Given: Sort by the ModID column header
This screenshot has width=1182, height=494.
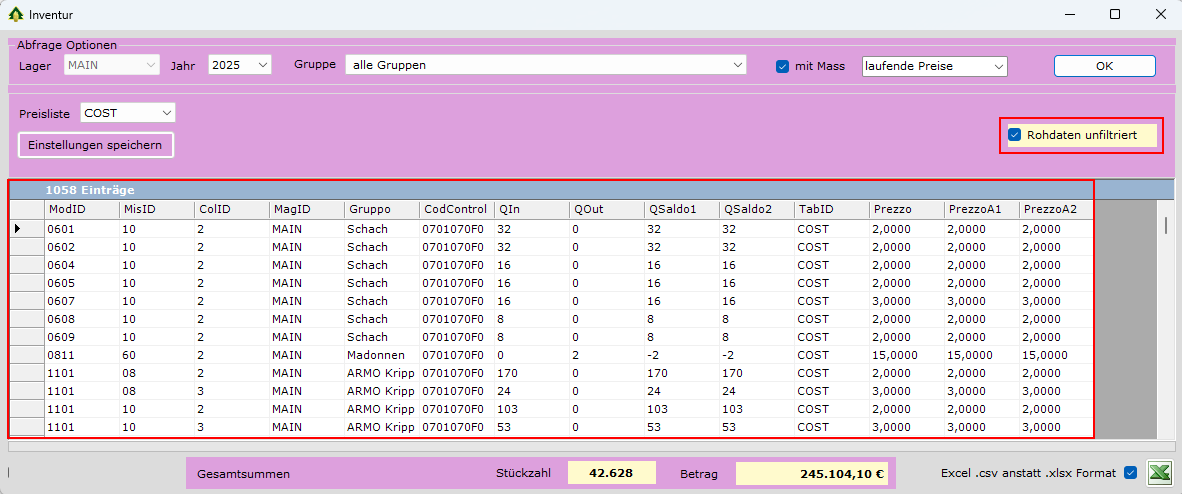Looking at the screenshot, I should (x=80, y=210).
